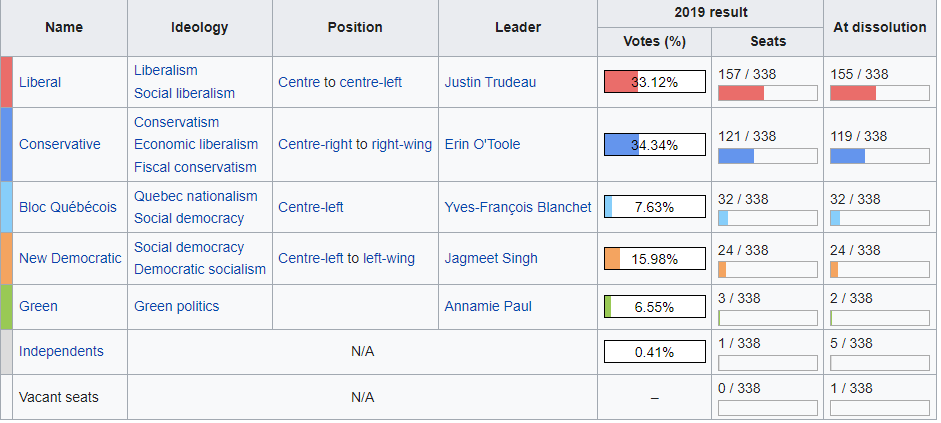
Task: Visit the Justin Trudeau leader link
Action: (490, 82)
